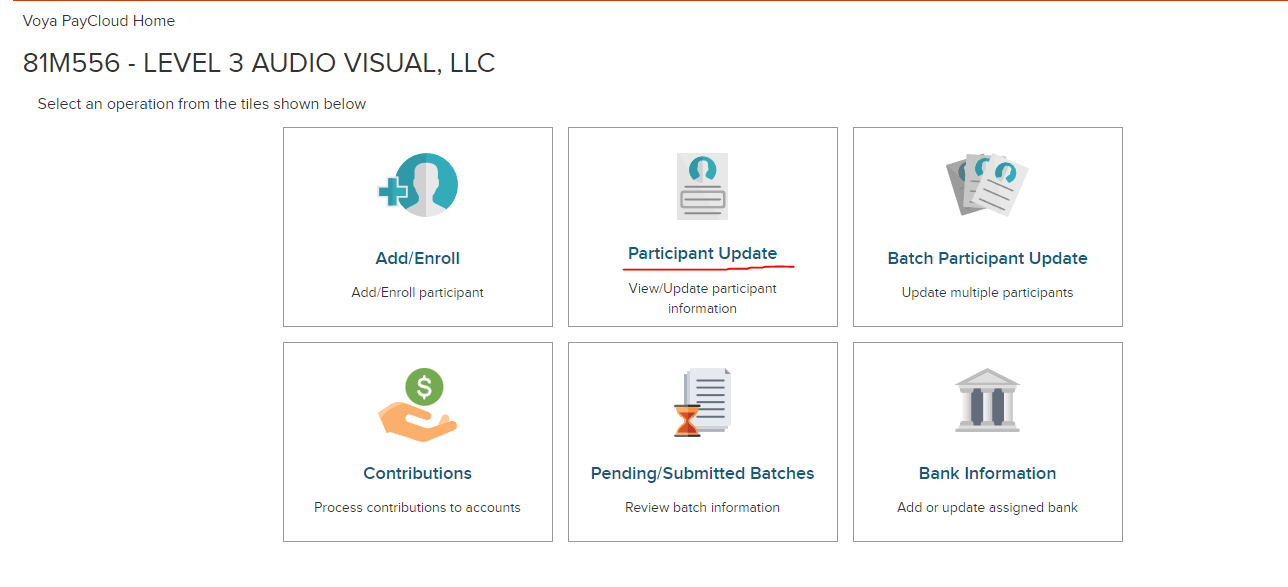Select the Batch Participant Update documents icon
The height and width of the screenshot is (587, 1288).
[987, 184]
